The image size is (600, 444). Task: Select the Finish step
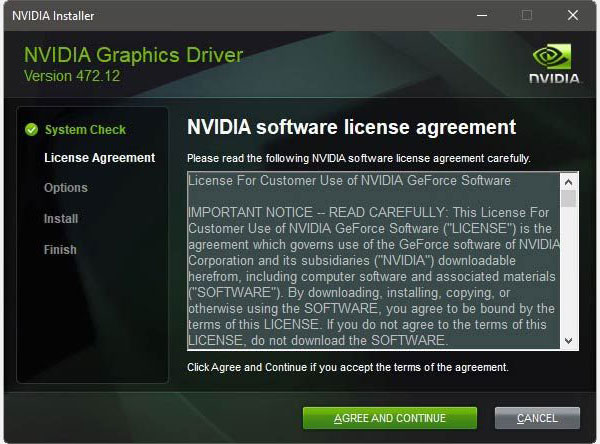point(60,250)
